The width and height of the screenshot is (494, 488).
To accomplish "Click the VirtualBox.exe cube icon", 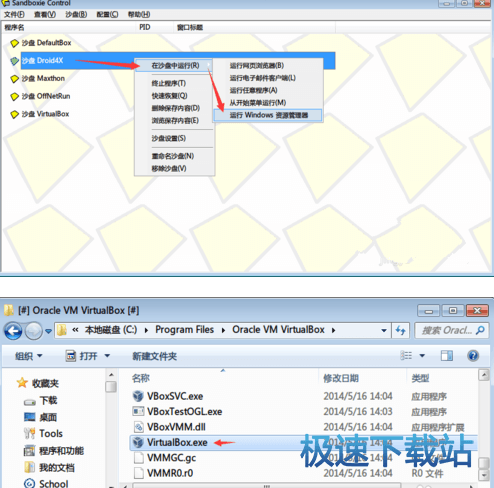I will [x=138, y=442].
